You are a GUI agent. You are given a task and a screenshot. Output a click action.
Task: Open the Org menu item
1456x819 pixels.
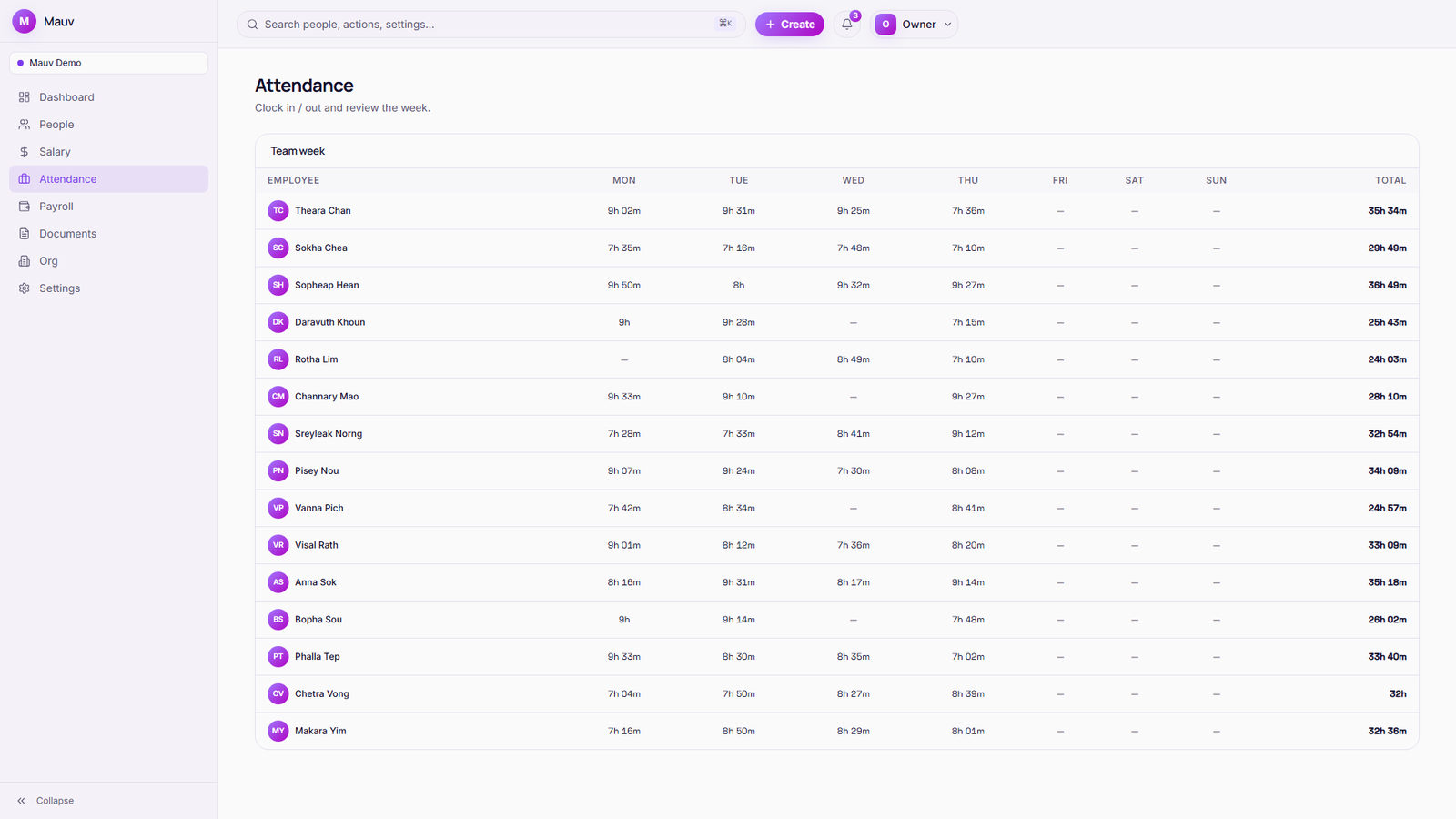coord(109,261)
